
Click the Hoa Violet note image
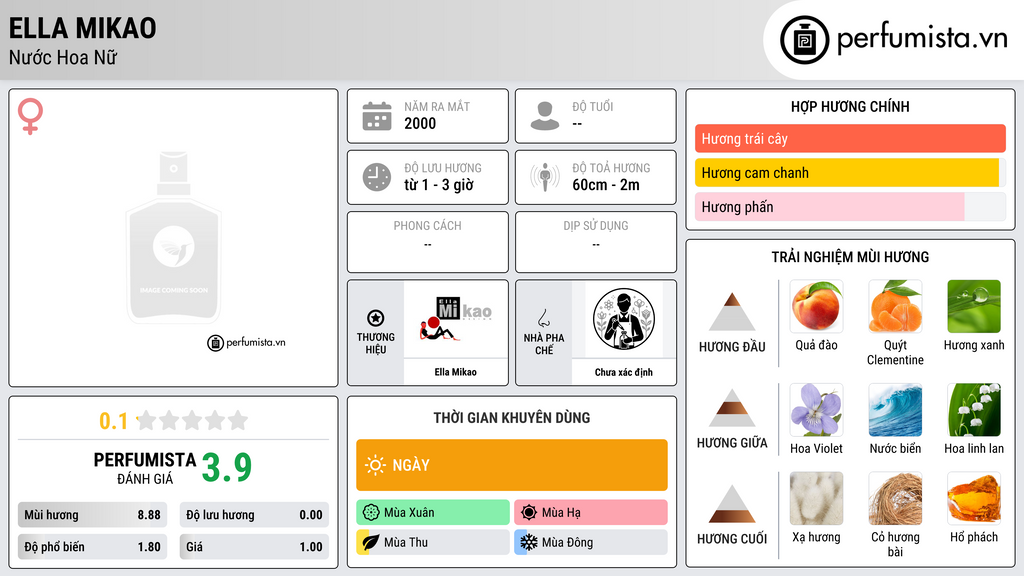pyautogui.click(x=816, y=409)
